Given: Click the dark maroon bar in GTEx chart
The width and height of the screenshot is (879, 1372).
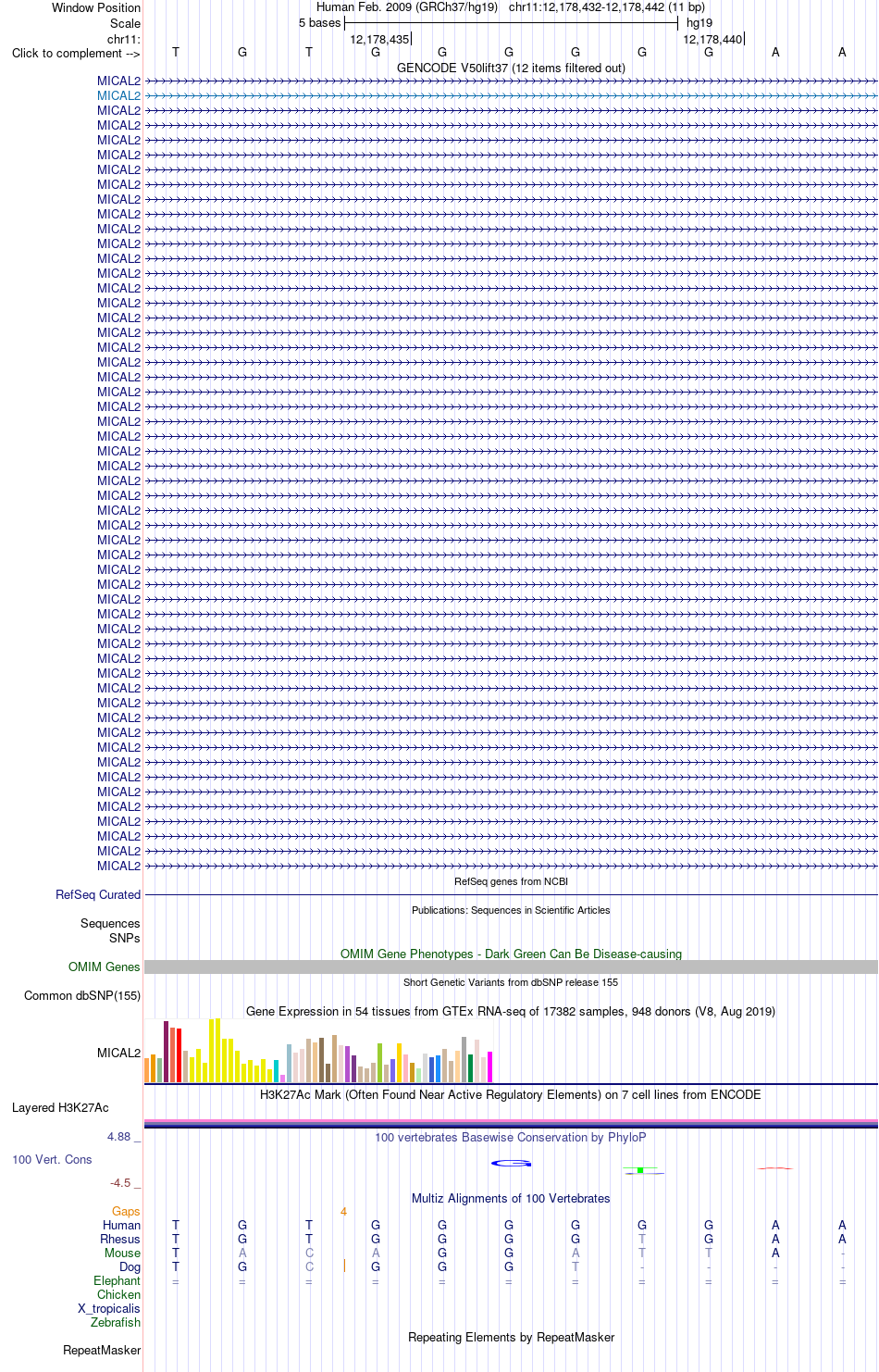Looking at the screenshot, I should click(166, 1052).
